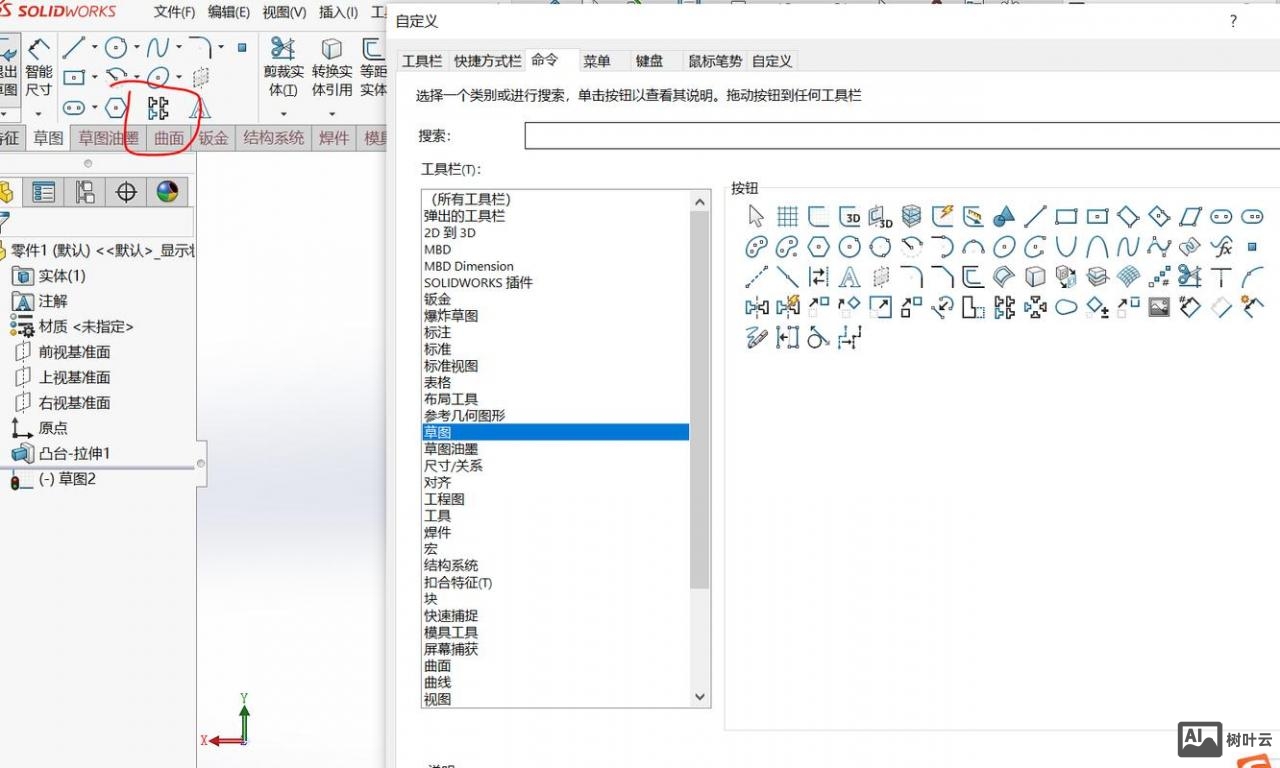Click the dialog help question mark button
Viewport: 1280px width, 768px height.
[1233, 21]
